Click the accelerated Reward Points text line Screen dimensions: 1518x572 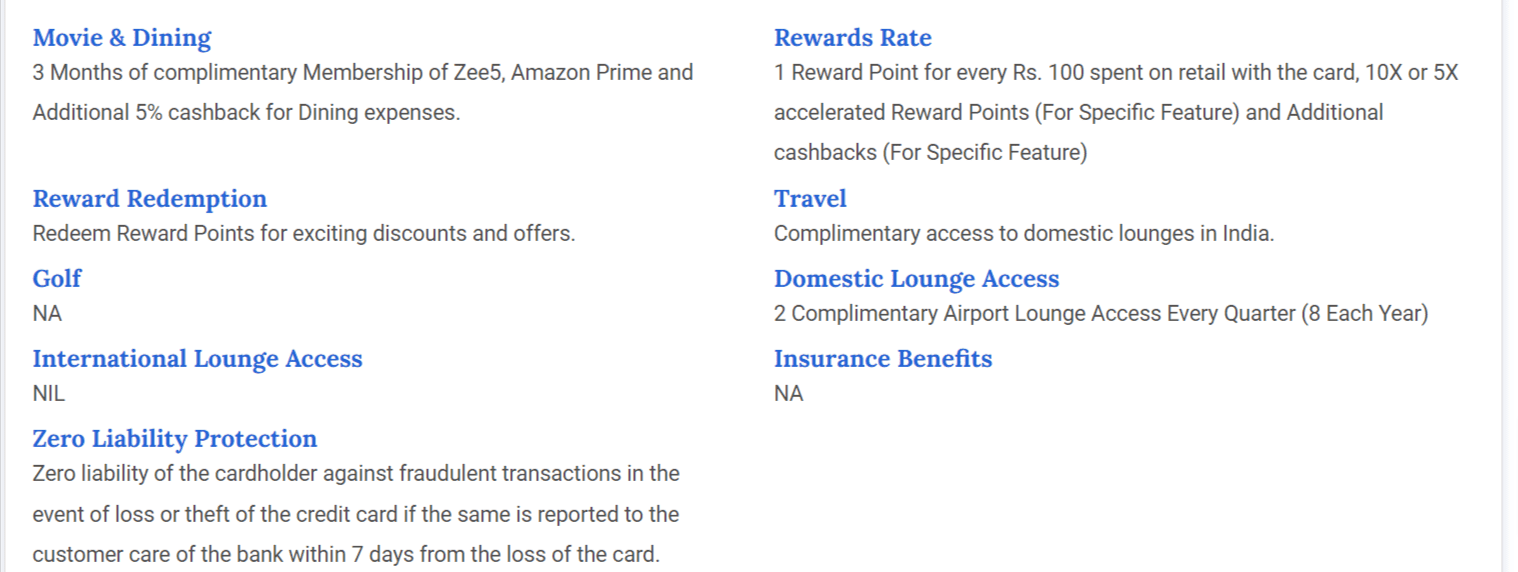[x=1078, y=113]
